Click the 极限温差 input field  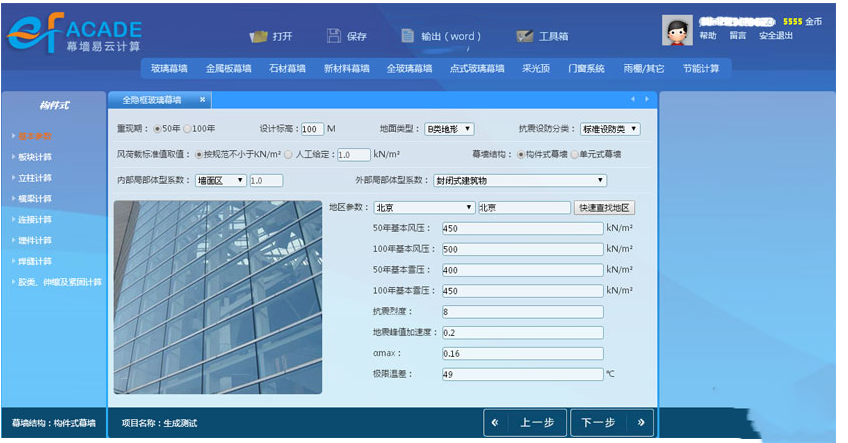point(522,374)
